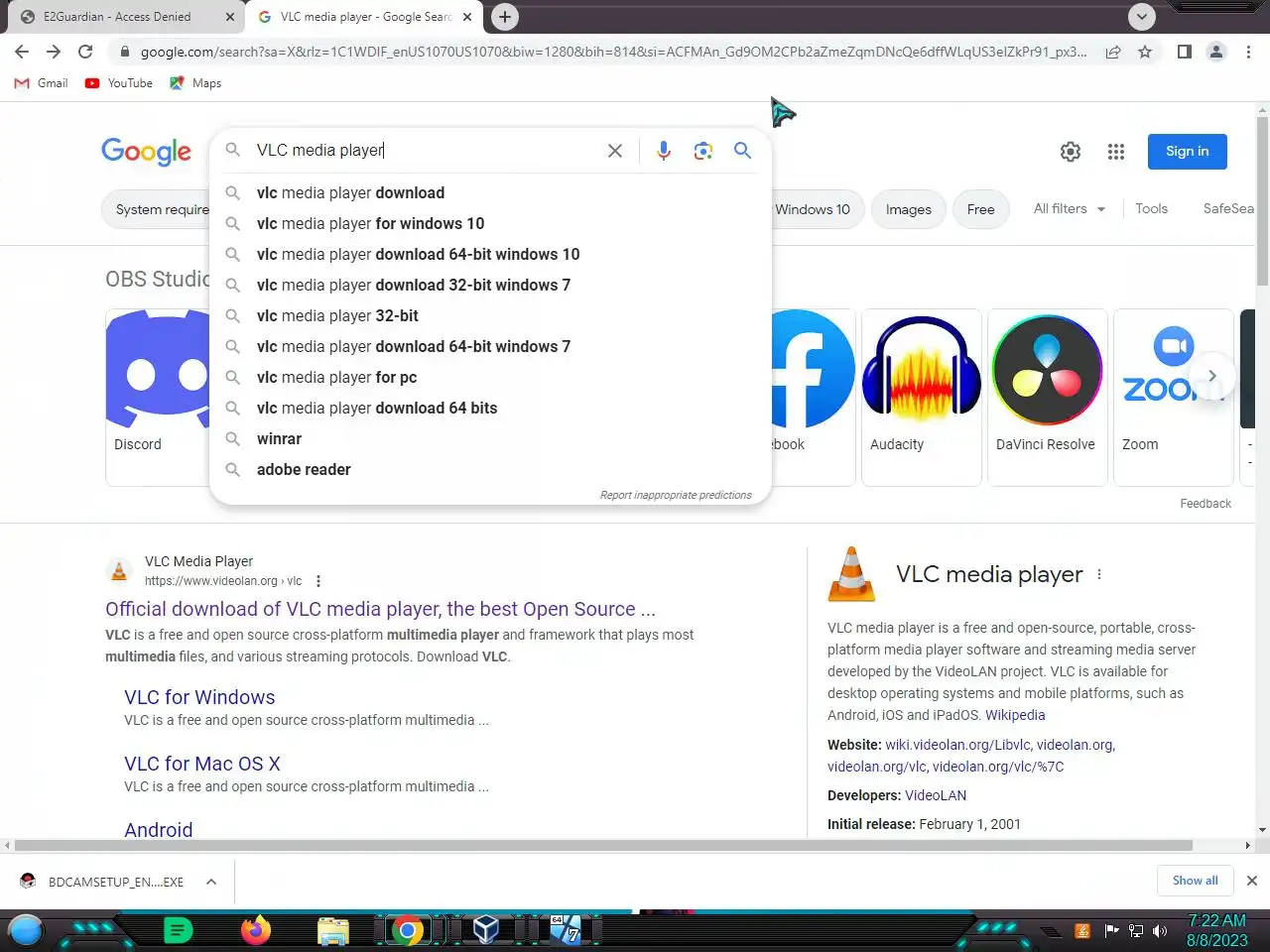Click the browser address bar URL

[x=613, y=52]
